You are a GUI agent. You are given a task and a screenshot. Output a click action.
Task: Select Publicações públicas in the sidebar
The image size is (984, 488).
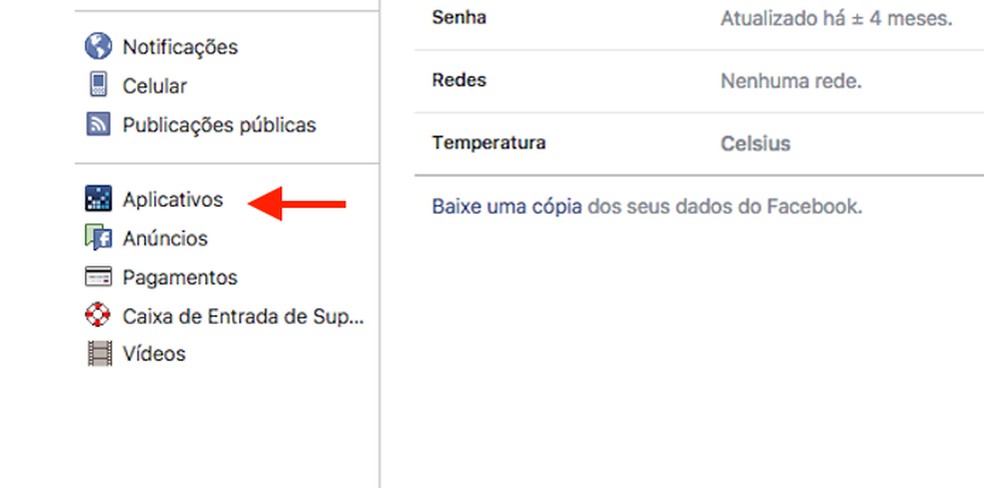click(x=219, y=125)
